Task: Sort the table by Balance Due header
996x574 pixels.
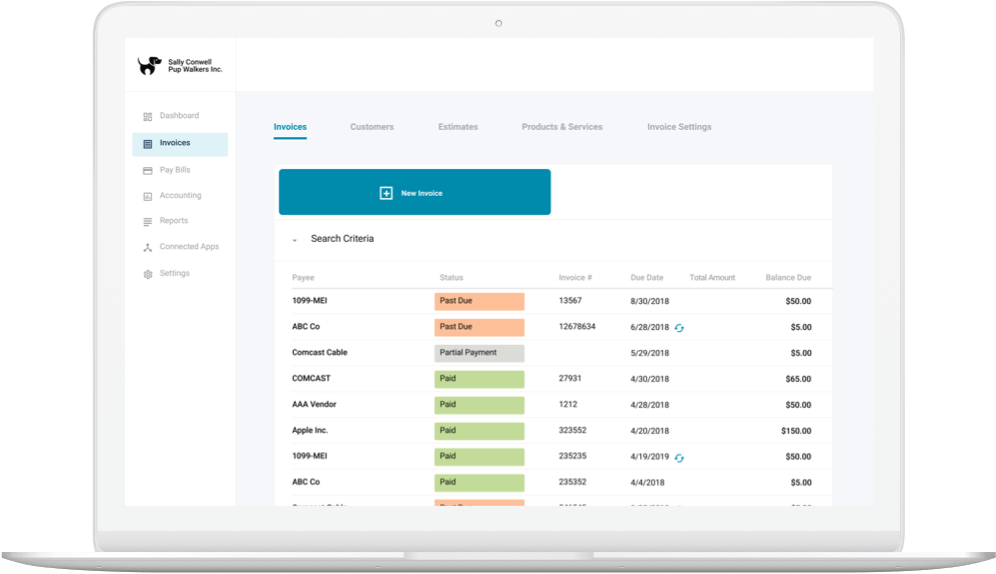Action: 787,277
